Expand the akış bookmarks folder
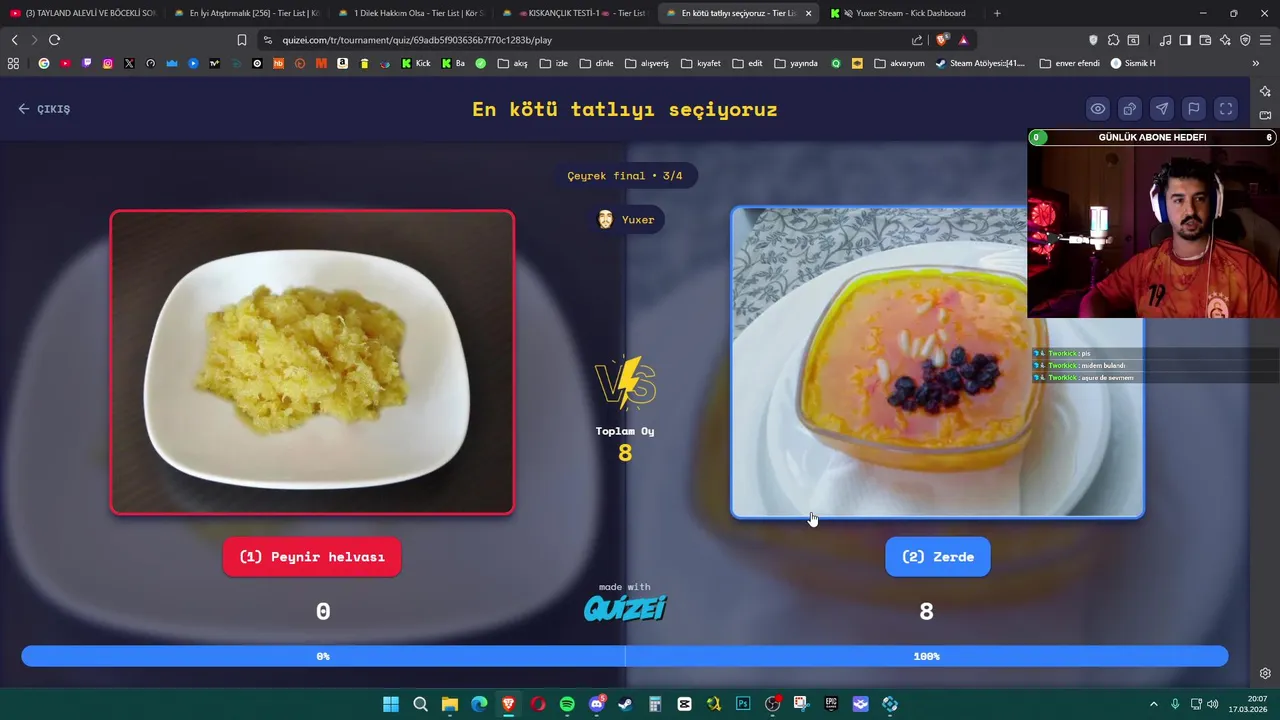The width and height of the screenshot is (1280, 720). [512, 63]
